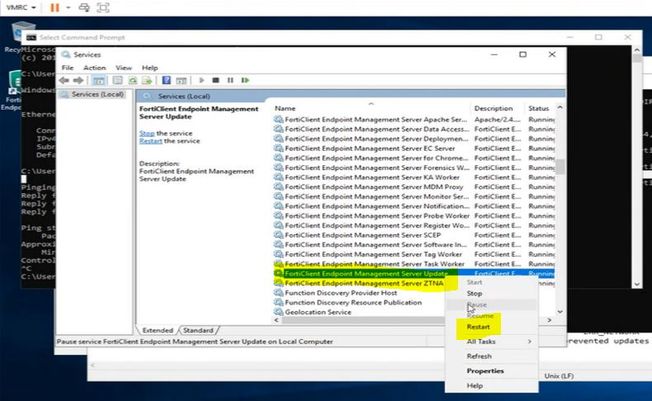Switch to the Extended tab

point(158,330)
